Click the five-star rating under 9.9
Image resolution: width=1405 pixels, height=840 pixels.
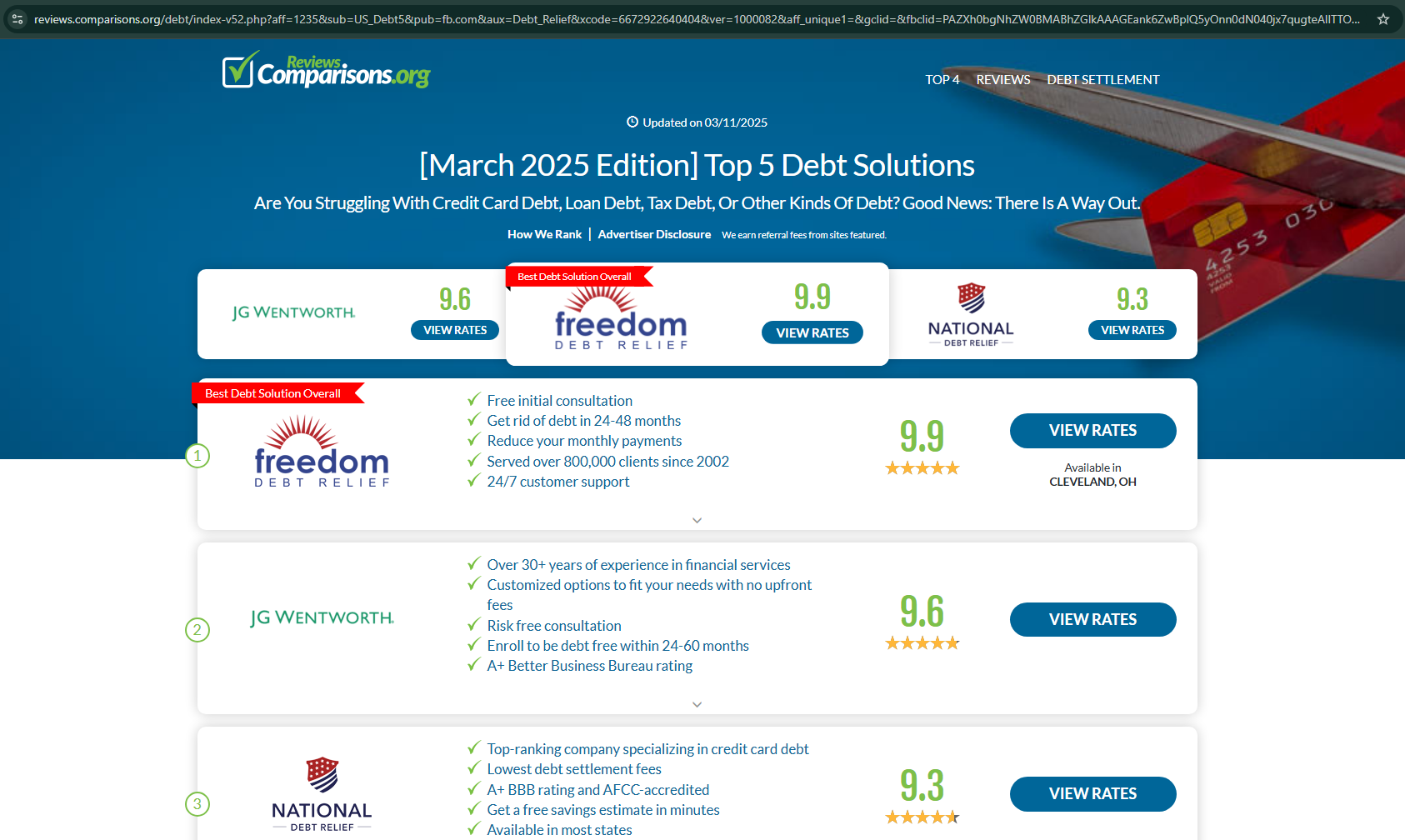(x=922, y=468)
